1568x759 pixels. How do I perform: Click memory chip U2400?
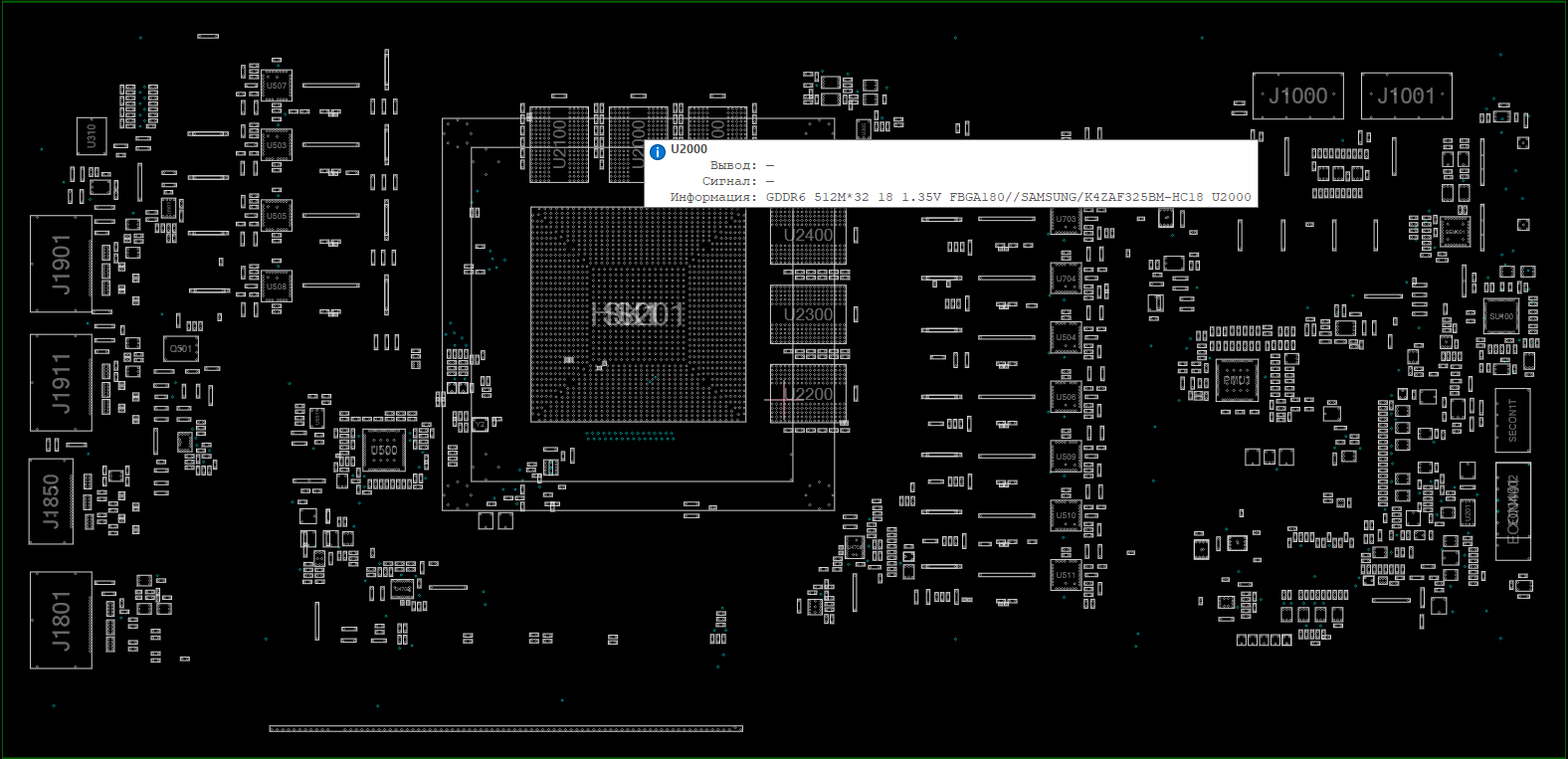tap(808, 237)
